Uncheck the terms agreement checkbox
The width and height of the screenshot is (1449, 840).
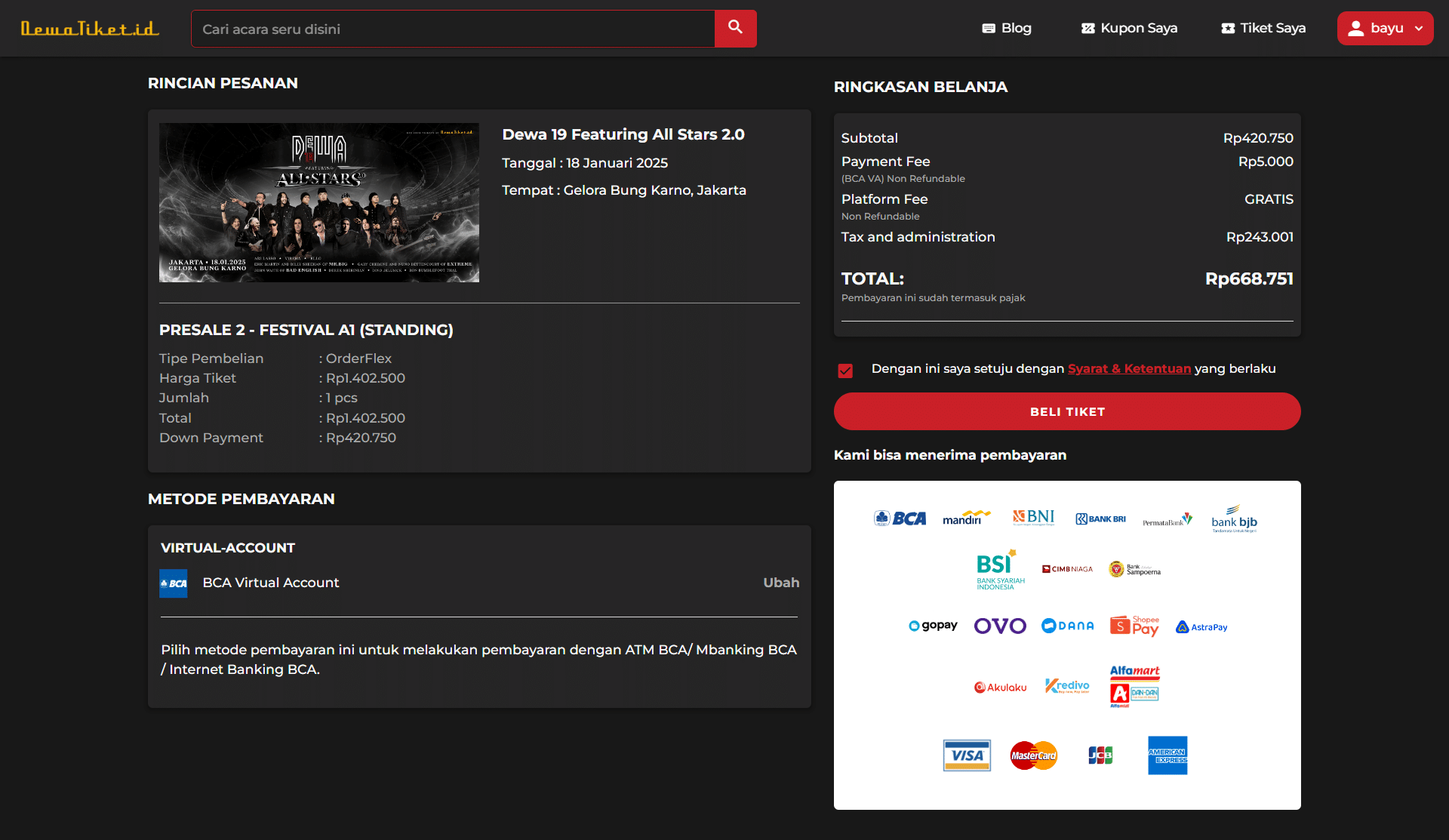[845, 371]
